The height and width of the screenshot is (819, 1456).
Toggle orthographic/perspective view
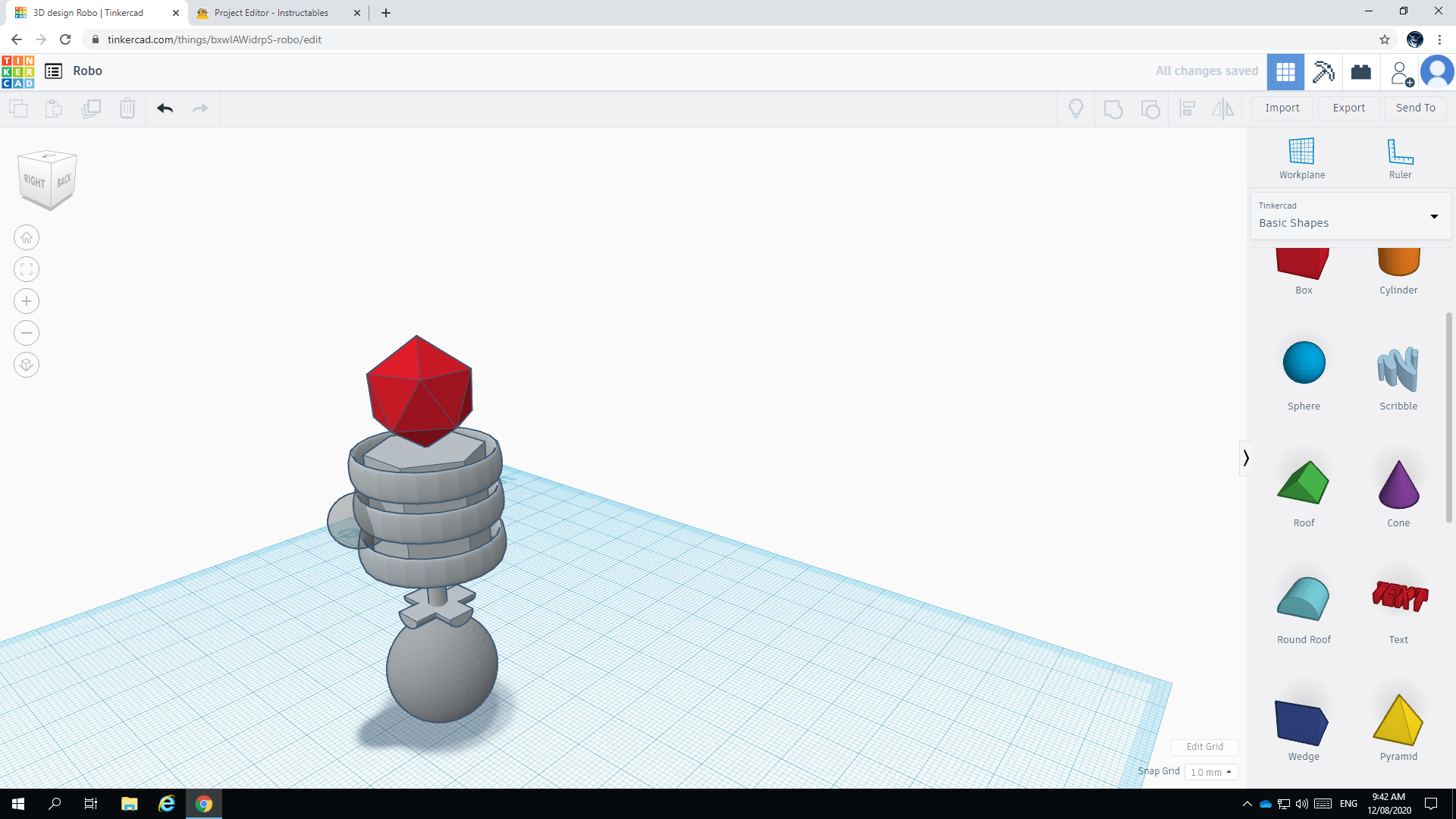(27, 365)
